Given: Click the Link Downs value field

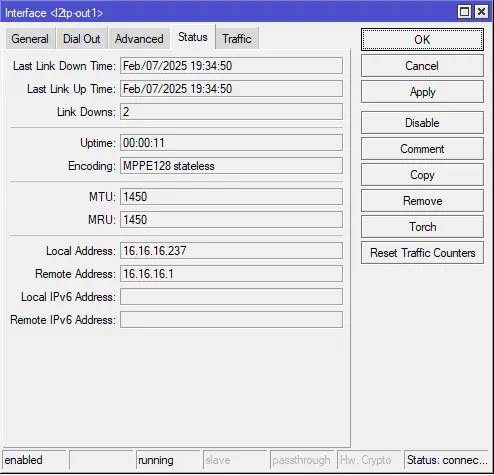Looking at the screenshot, I should (231, 112).
